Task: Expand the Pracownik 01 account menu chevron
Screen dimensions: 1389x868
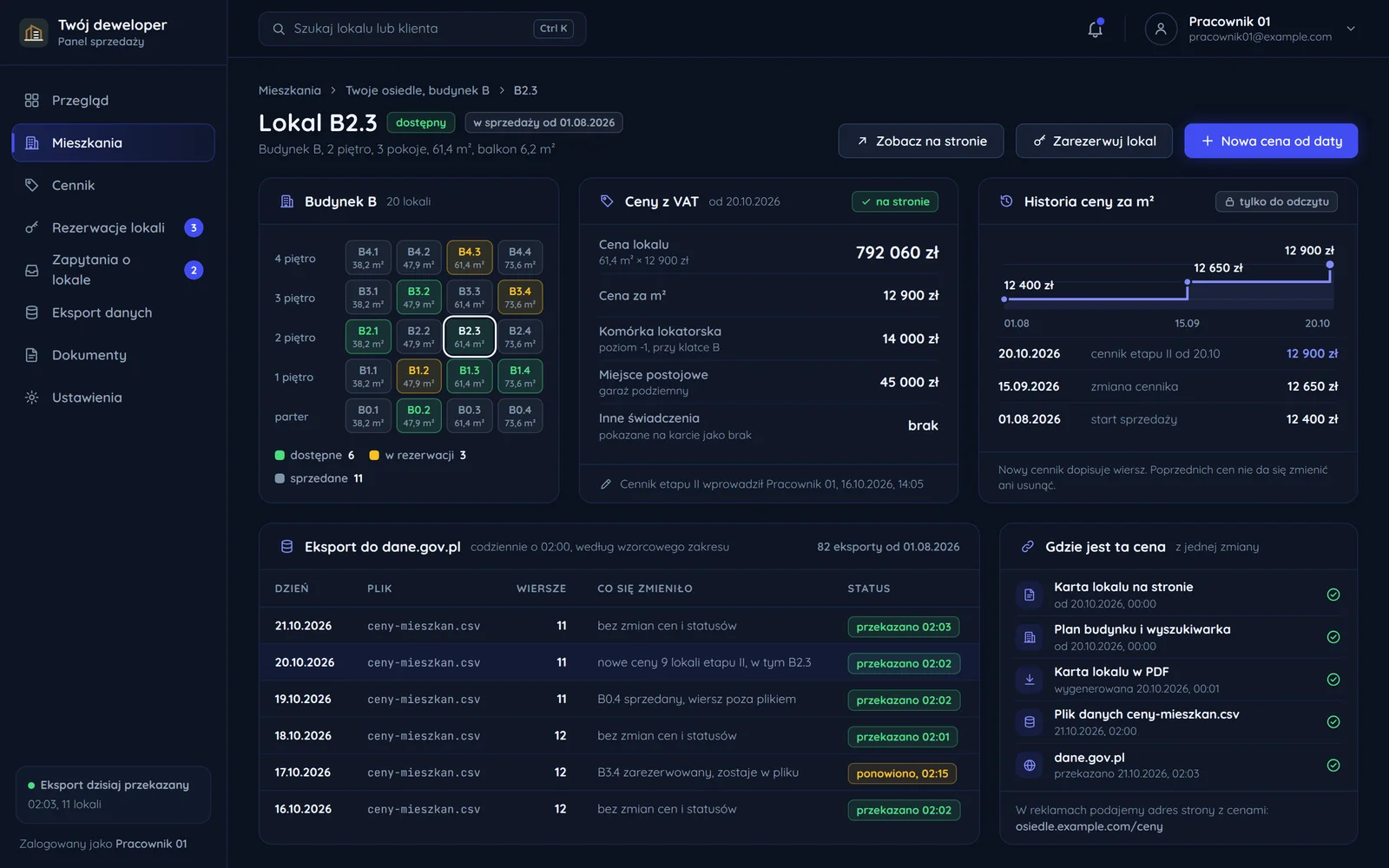Action: [x=1351, y=29]
